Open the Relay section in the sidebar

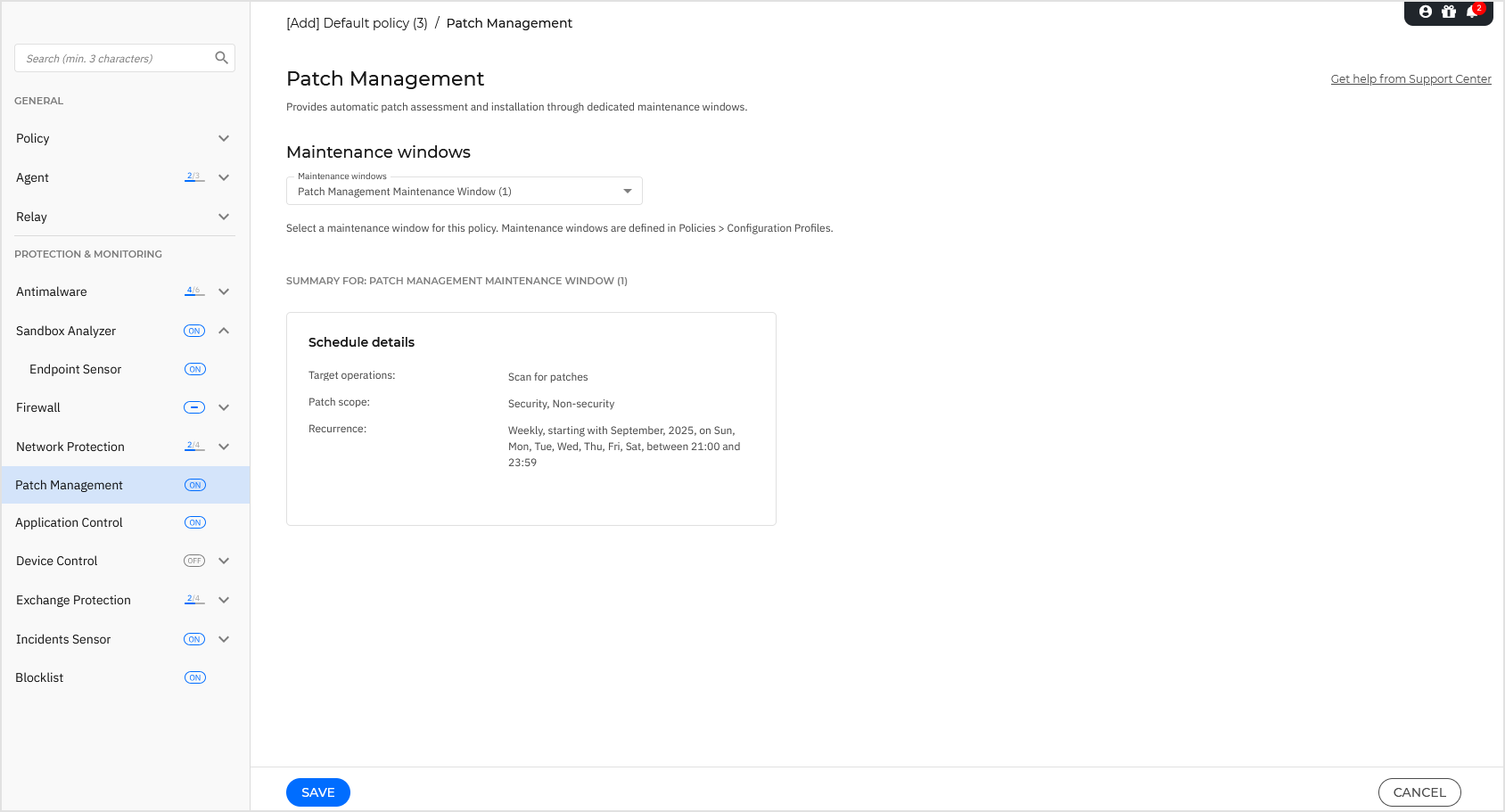224,217
